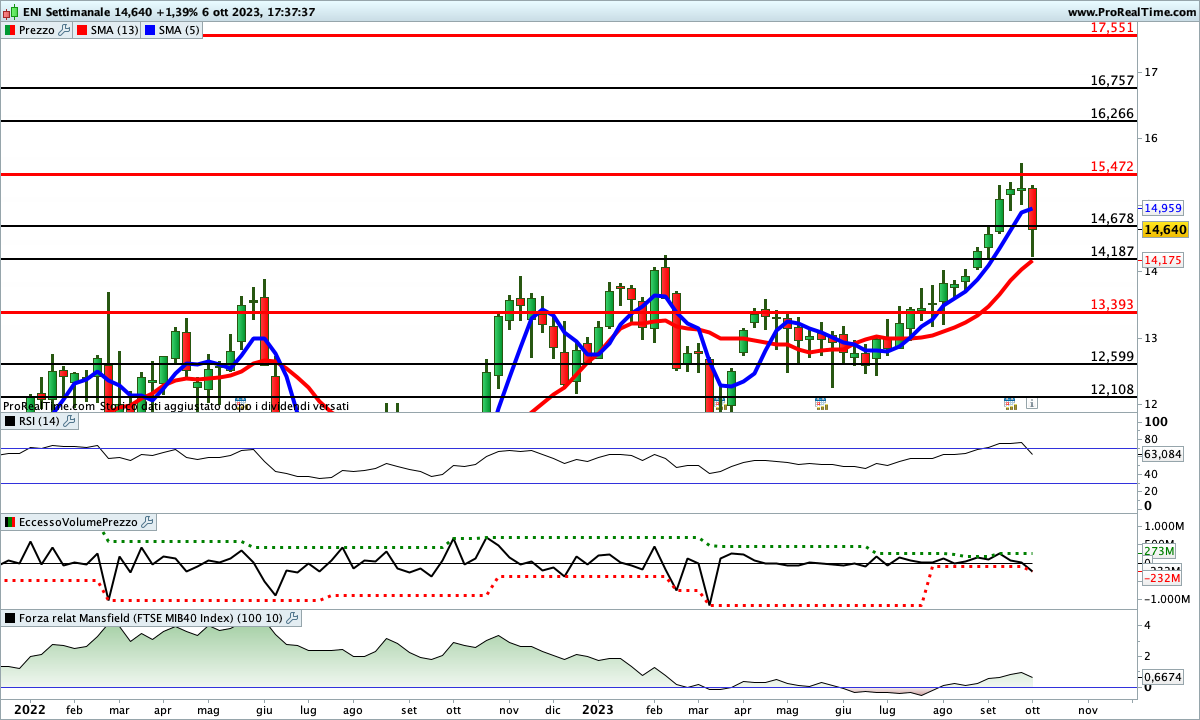Select the EccessoVolumePrezzo panel label
Screen dimensions: 1200x720
pyautogui.click(x=78, y=522)
